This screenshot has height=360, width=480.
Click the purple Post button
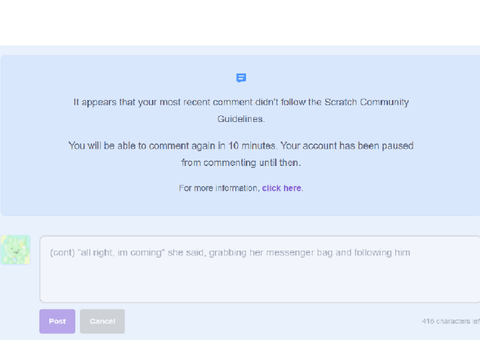tap(57, 321)
